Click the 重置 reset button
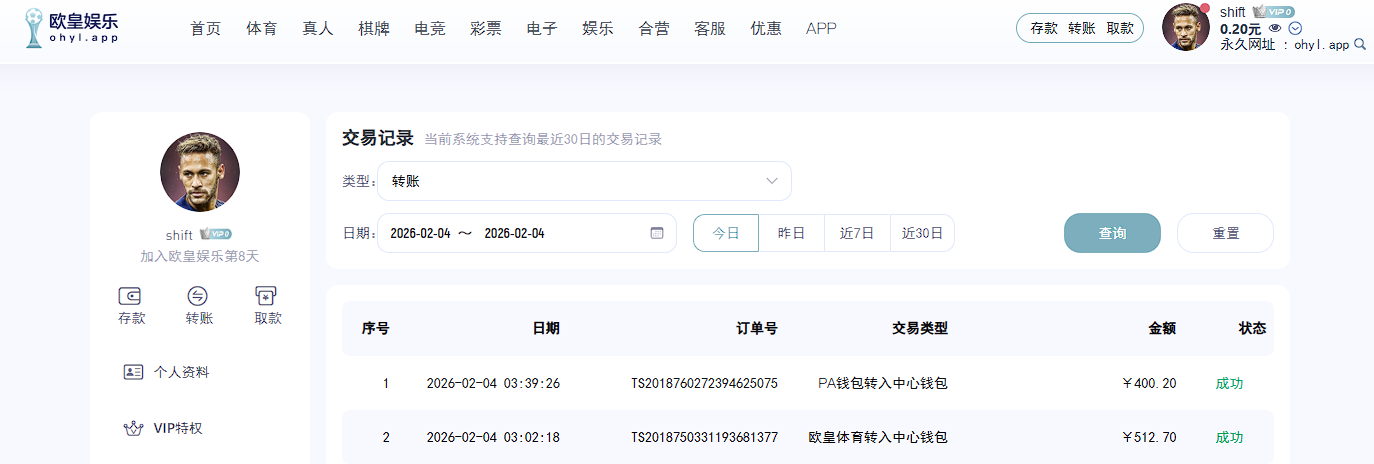The image size is (1374, 464). pyautogui.click(x=1225, y=233)
